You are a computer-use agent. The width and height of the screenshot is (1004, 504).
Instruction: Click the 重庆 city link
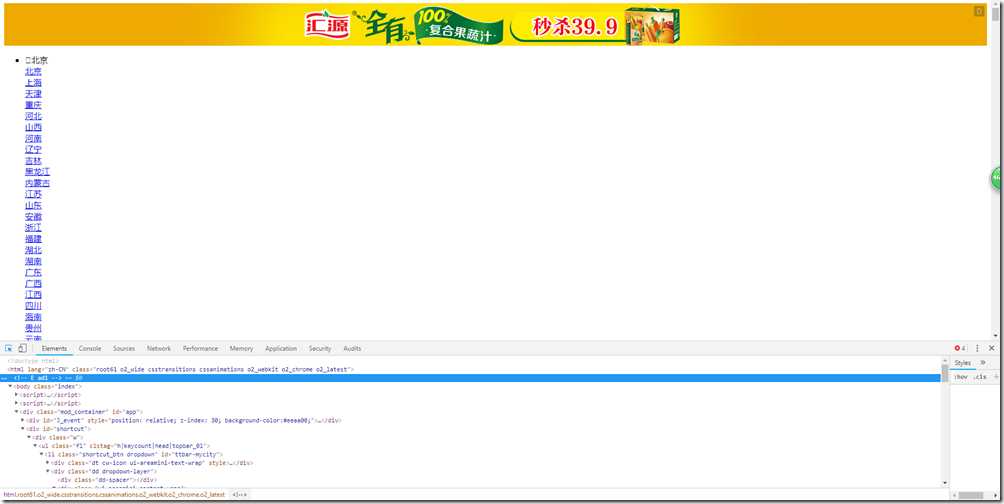point(33,105)
